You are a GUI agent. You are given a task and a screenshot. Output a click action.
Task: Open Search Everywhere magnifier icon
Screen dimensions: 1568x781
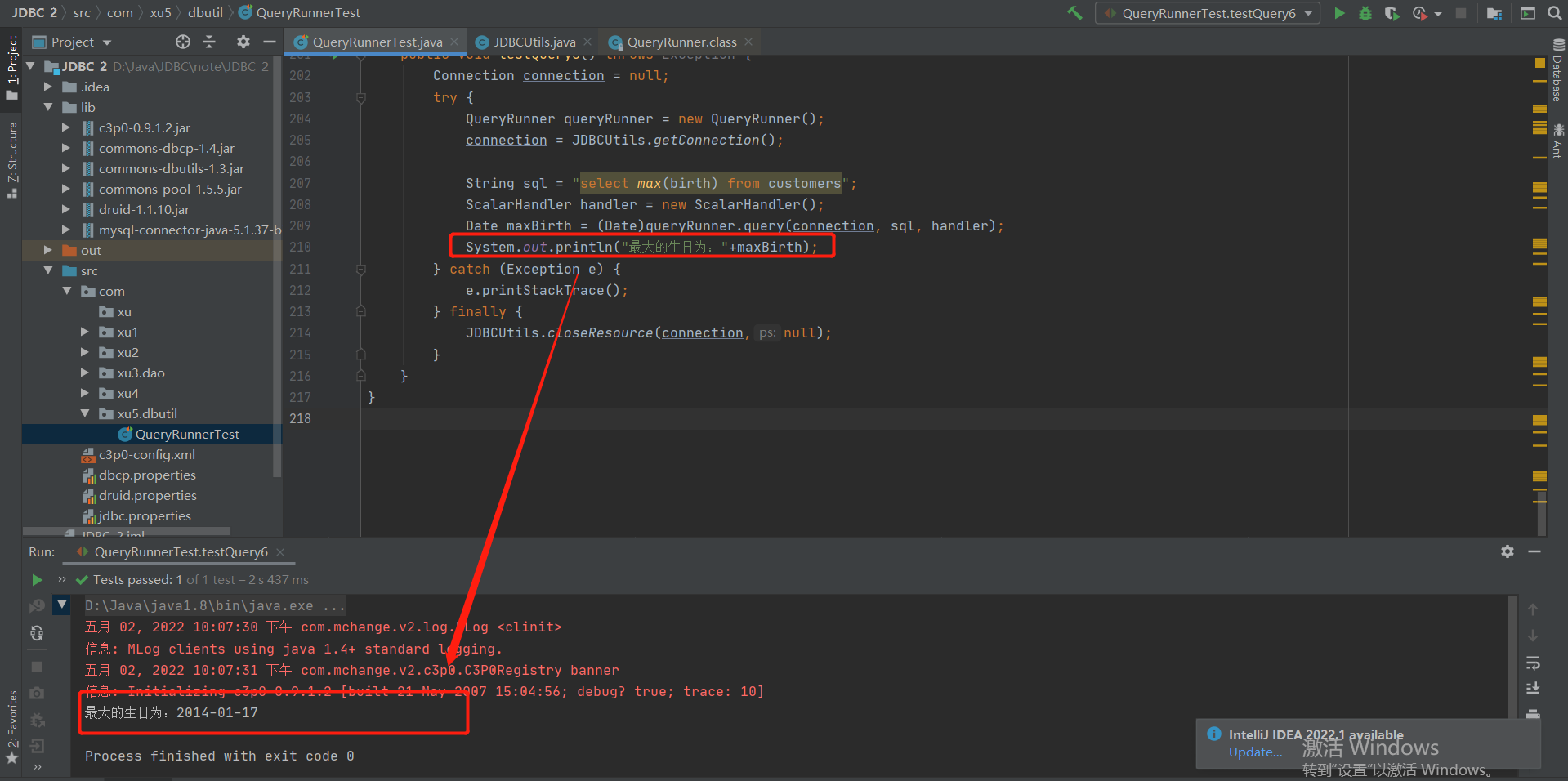(x=1554, y=13)
